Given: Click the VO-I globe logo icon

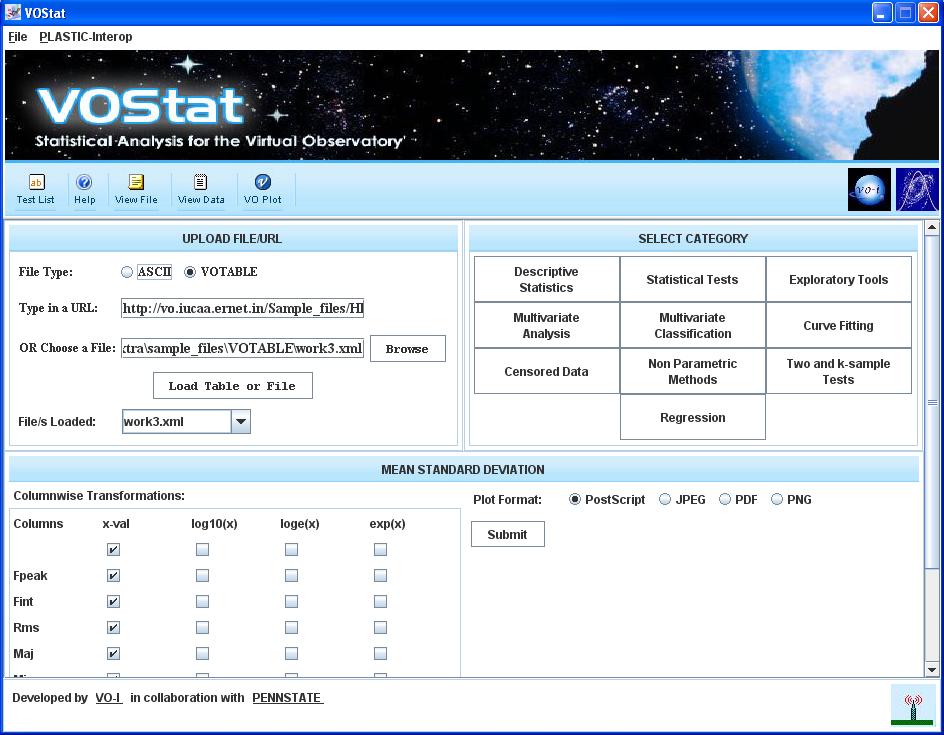Looking at the screenshot, I should pyautogui.click(x=869, y=190).
